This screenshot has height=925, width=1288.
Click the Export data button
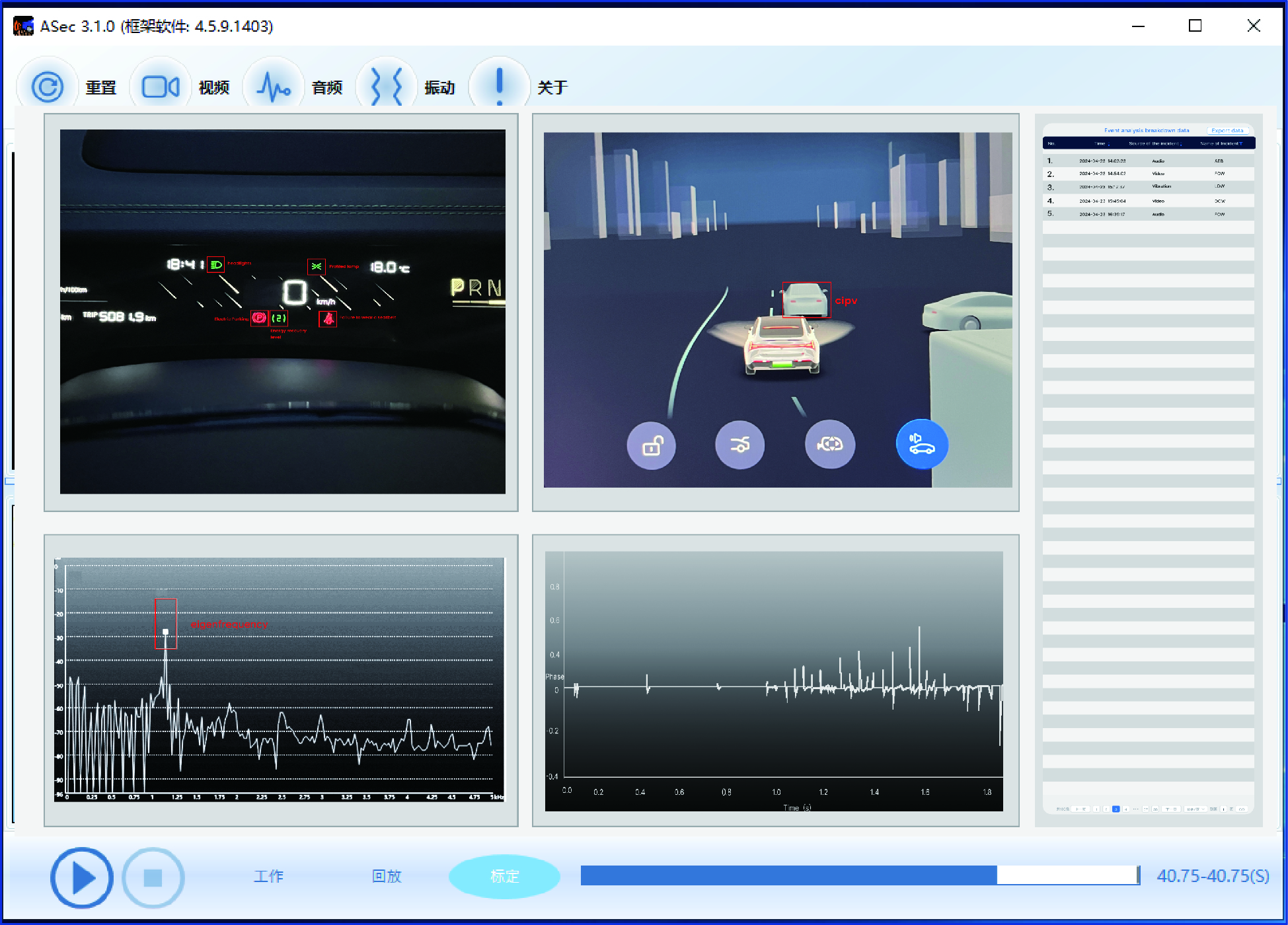pos(1227,131)
